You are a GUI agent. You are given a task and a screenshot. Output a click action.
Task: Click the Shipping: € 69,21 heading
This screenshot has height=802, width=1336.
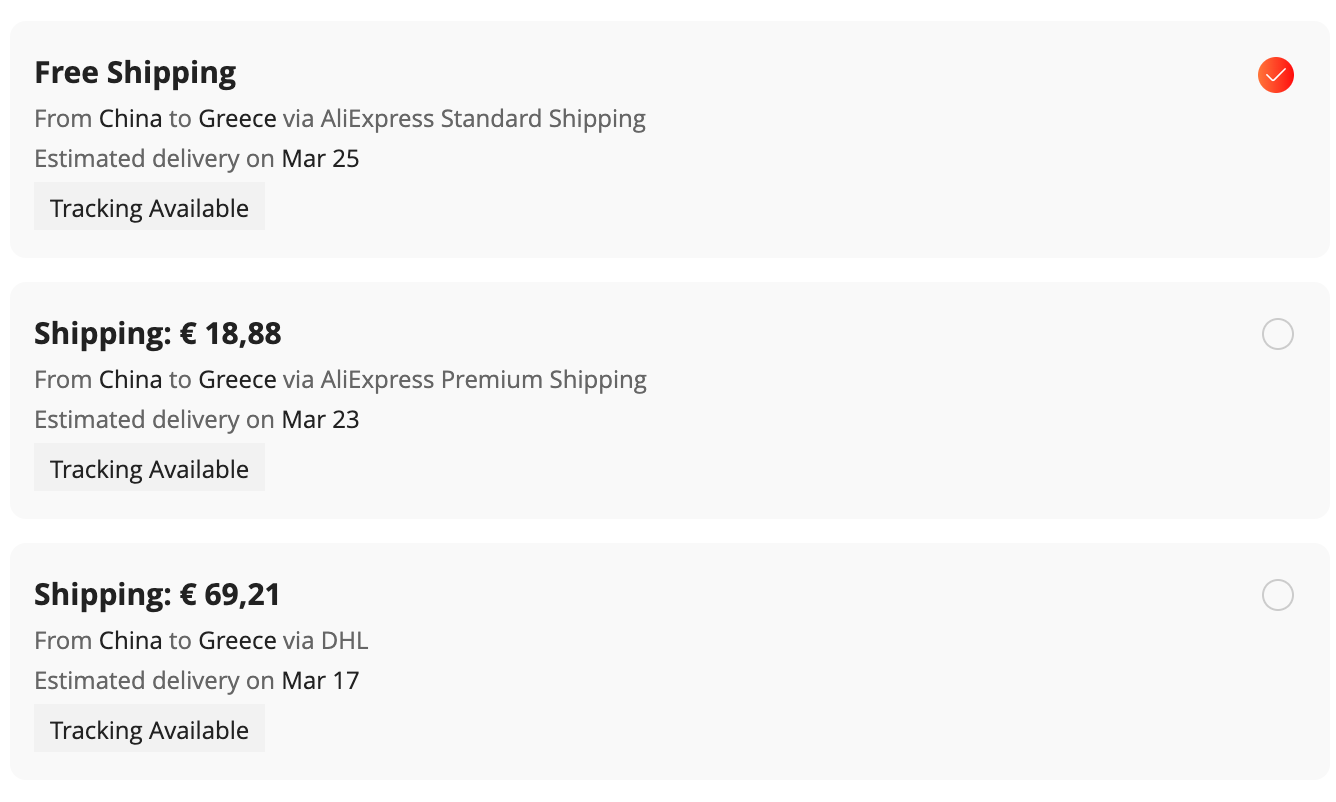pos(157,595)
